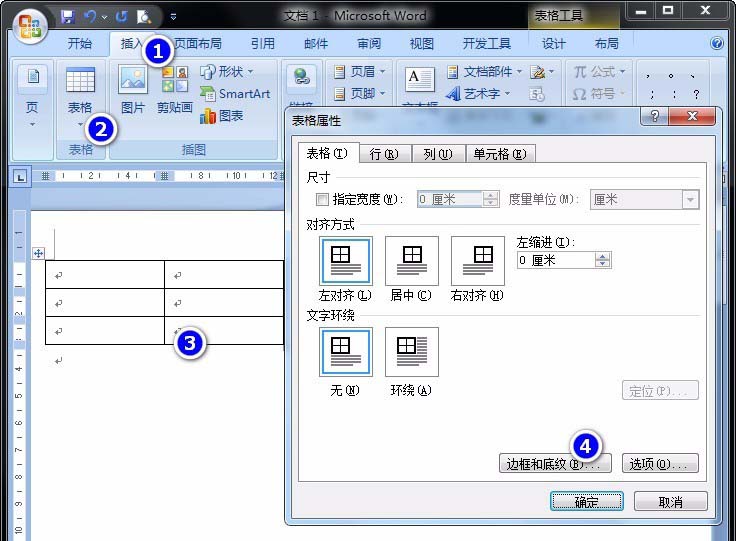Adjust the 左缩进 spinner arrows

tap(603, 260)
